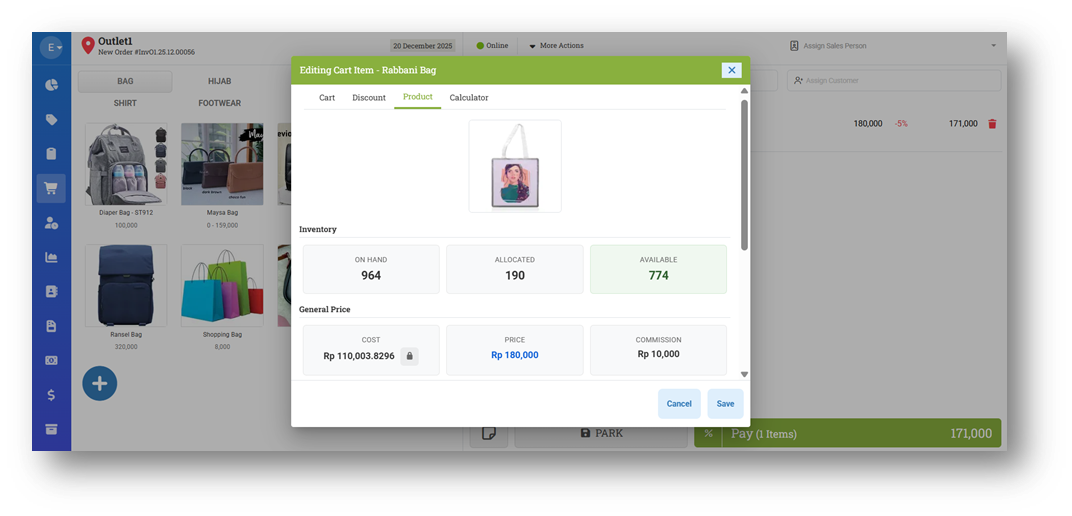Select the Product tab
This screenshot has height=516, width=1072.
[418, 97]
